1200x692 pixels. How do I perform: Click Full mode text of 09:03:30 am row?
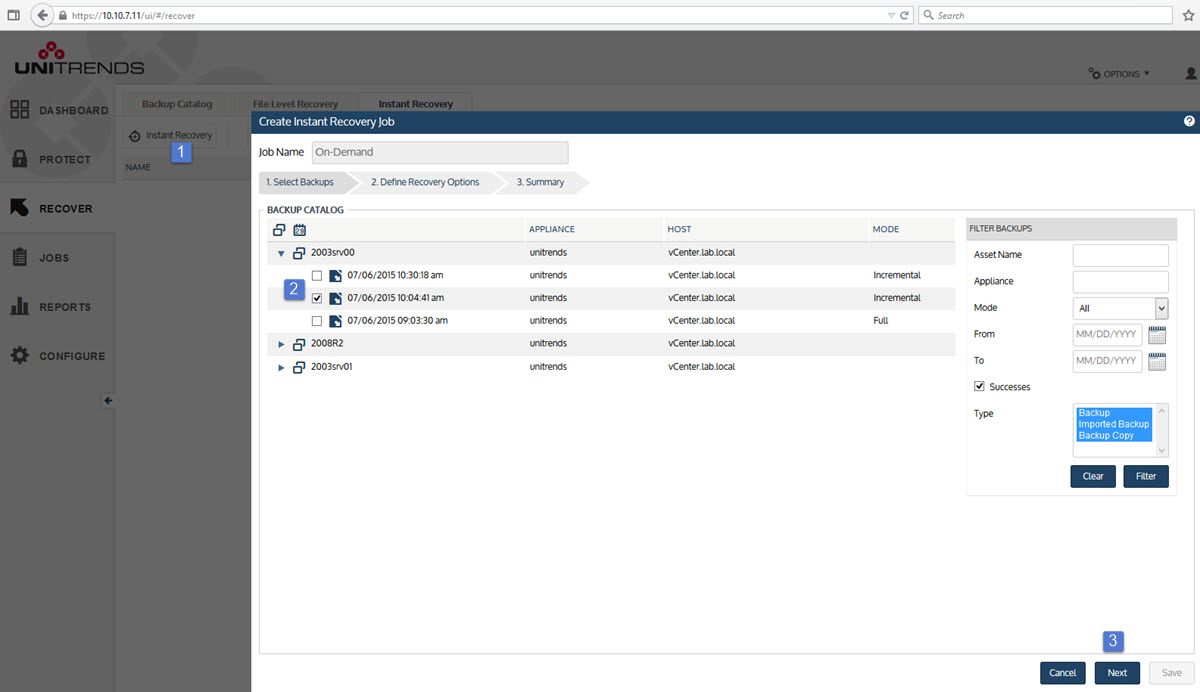[x=880, y=321]
